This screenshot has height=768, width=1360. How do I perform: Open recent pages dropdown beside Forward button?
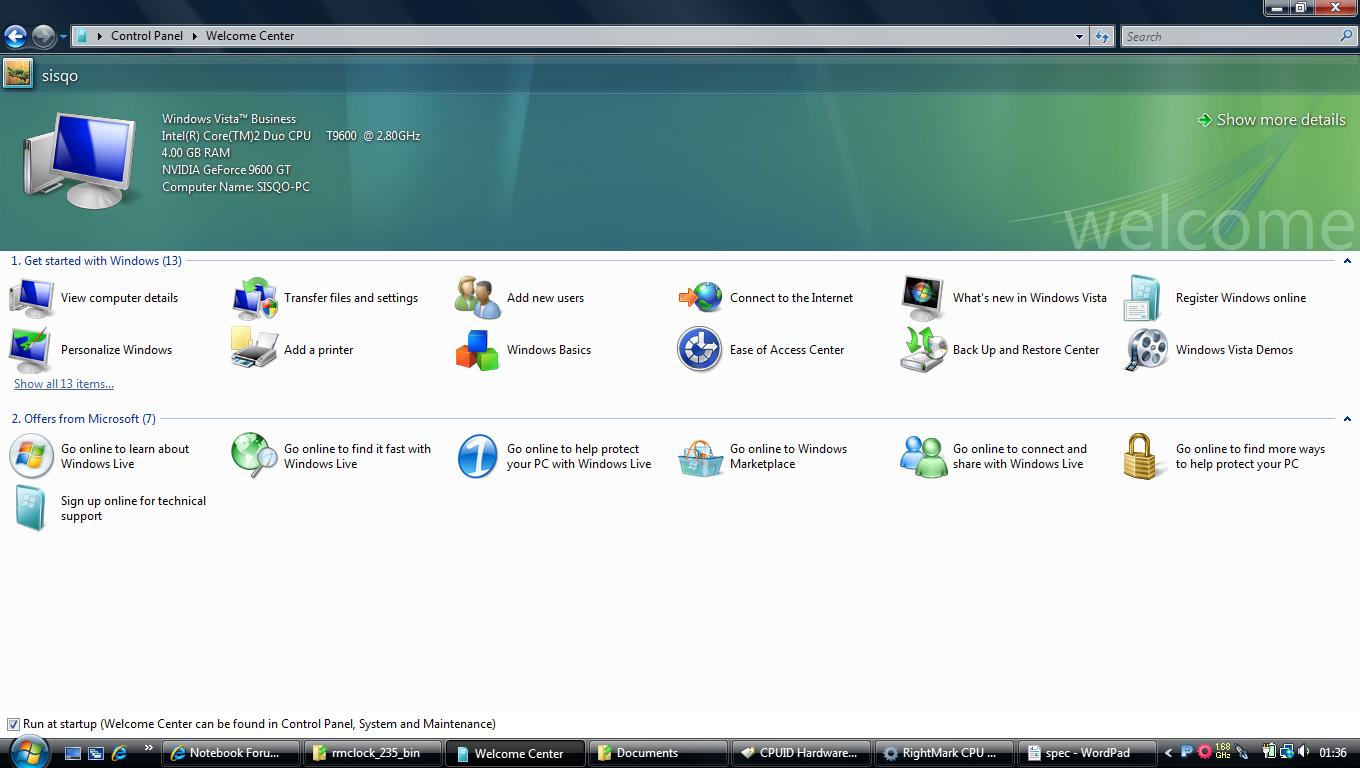pos(63,37)
